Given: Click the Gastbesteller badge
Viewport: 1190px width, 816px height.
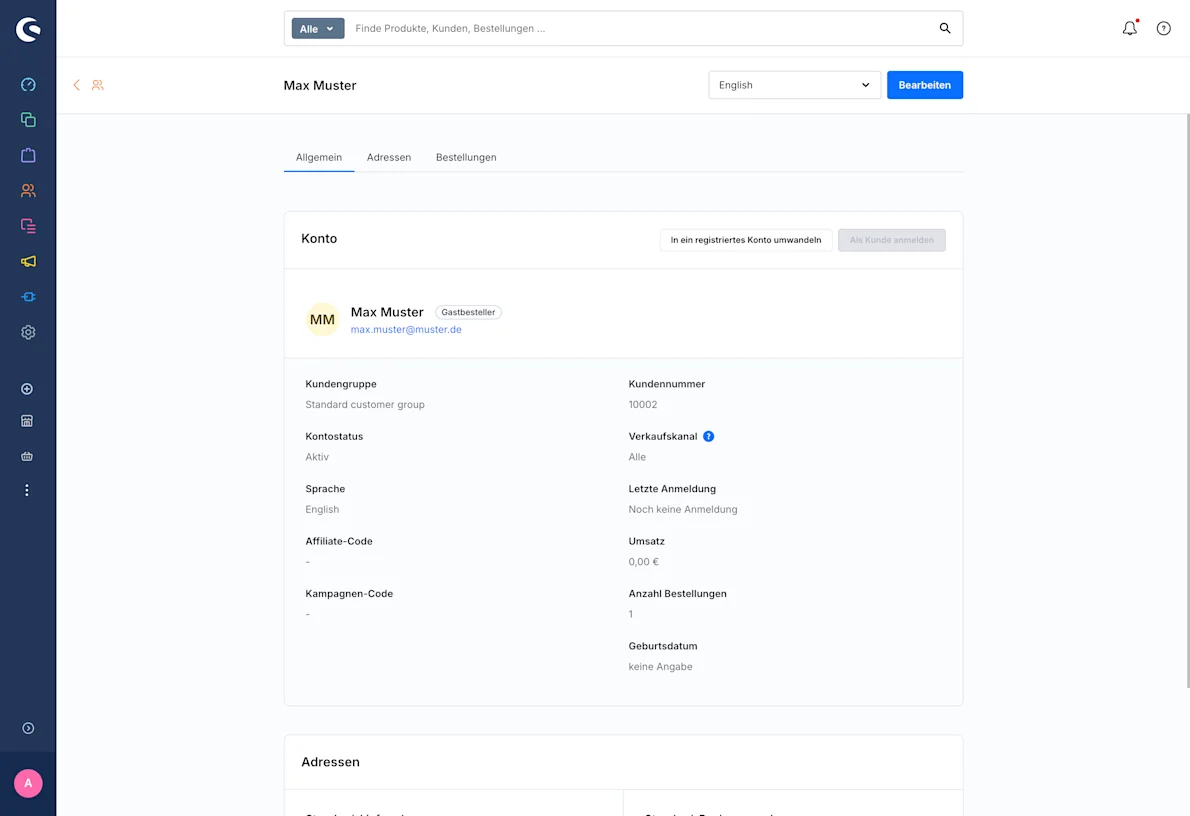Looking at the screenshot, I should (468, 312).
